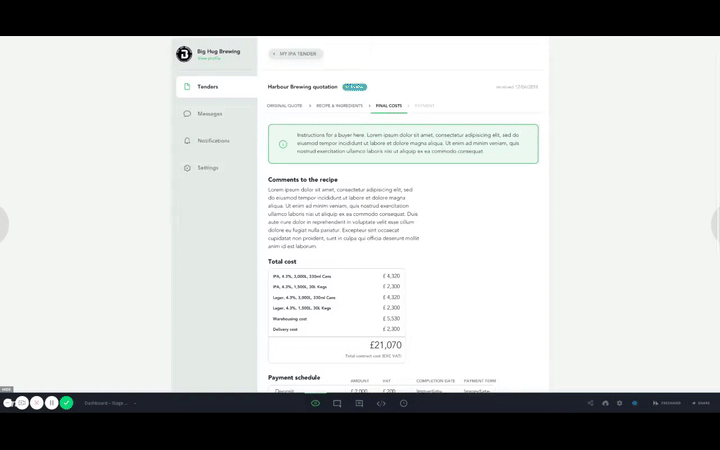Viewport: 720px width, 450px height.
Task: Click the Messages speech bubble icon
Action: 187,114
